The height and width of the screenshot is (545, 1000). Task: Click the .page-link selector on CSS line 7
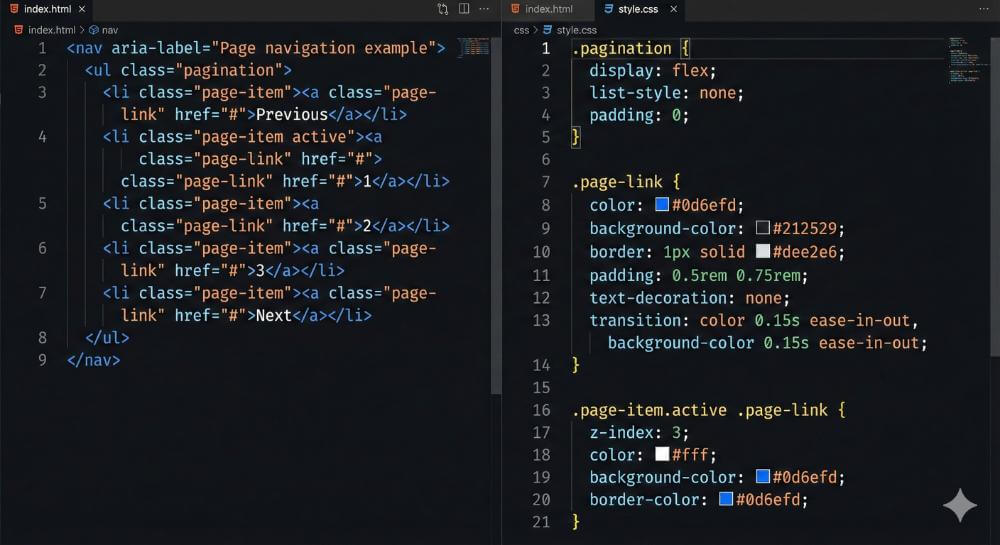[617, 182]
